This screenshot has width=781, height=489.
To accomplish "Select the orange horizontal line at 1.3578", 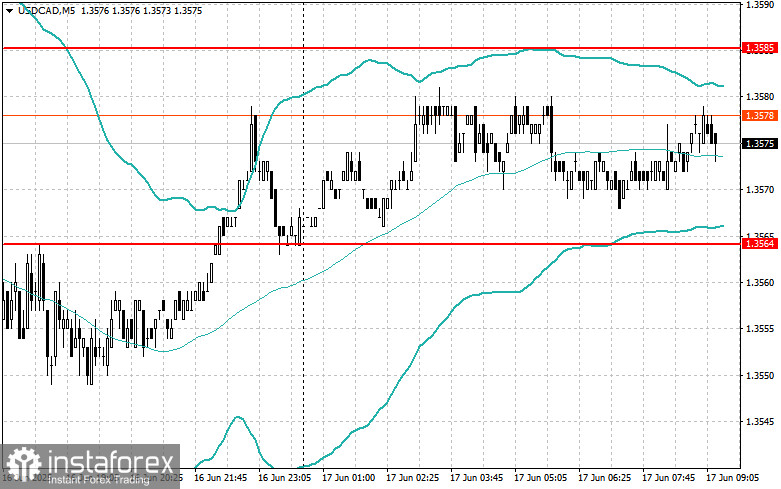I will [371, 116].
